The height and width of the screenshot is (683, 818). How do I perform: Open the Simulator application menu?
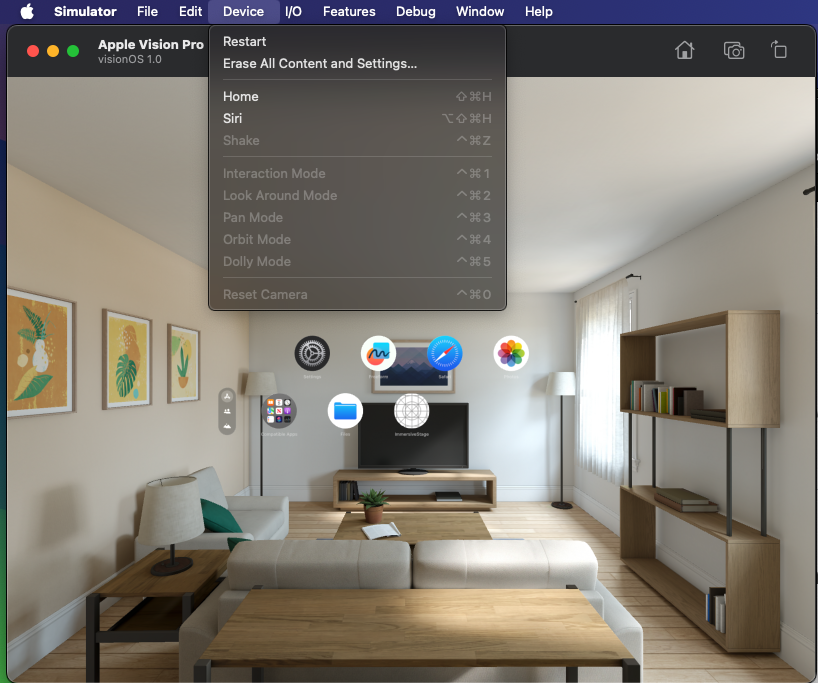[85, 11]
